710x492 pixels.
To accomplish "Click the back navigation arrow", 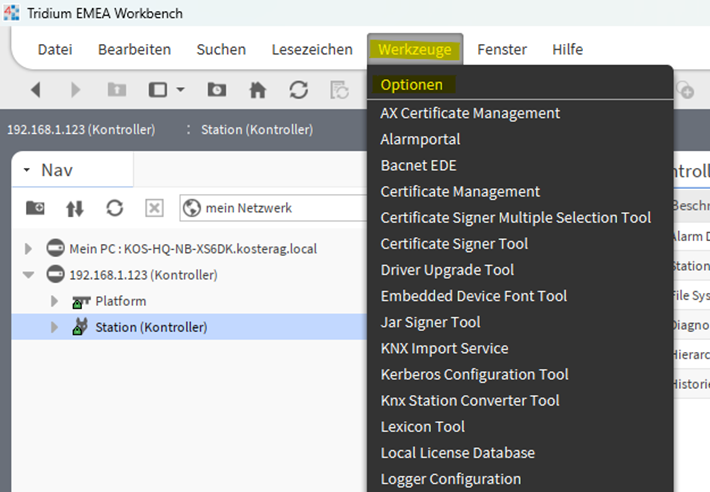I will tap(36, 90).
